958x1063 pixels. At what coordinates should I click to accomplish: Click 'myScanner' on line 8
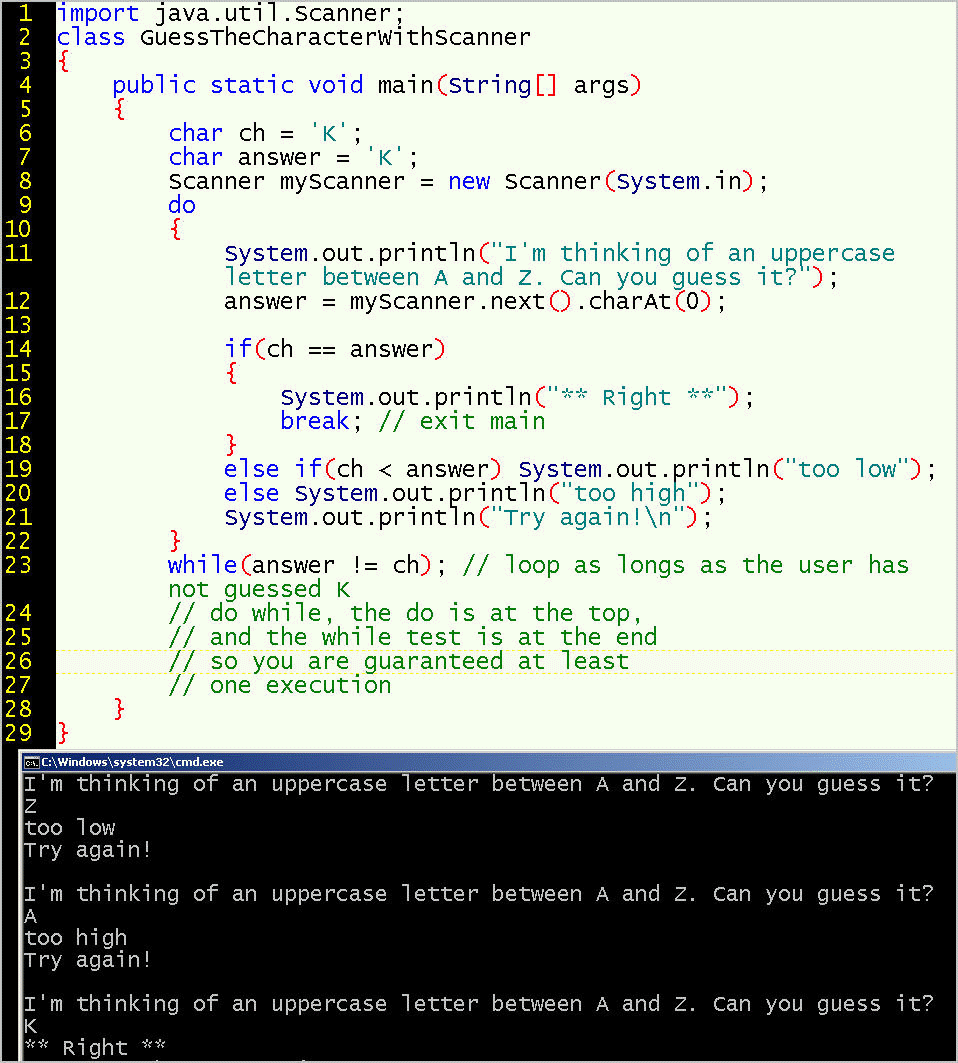pos(342,182)
